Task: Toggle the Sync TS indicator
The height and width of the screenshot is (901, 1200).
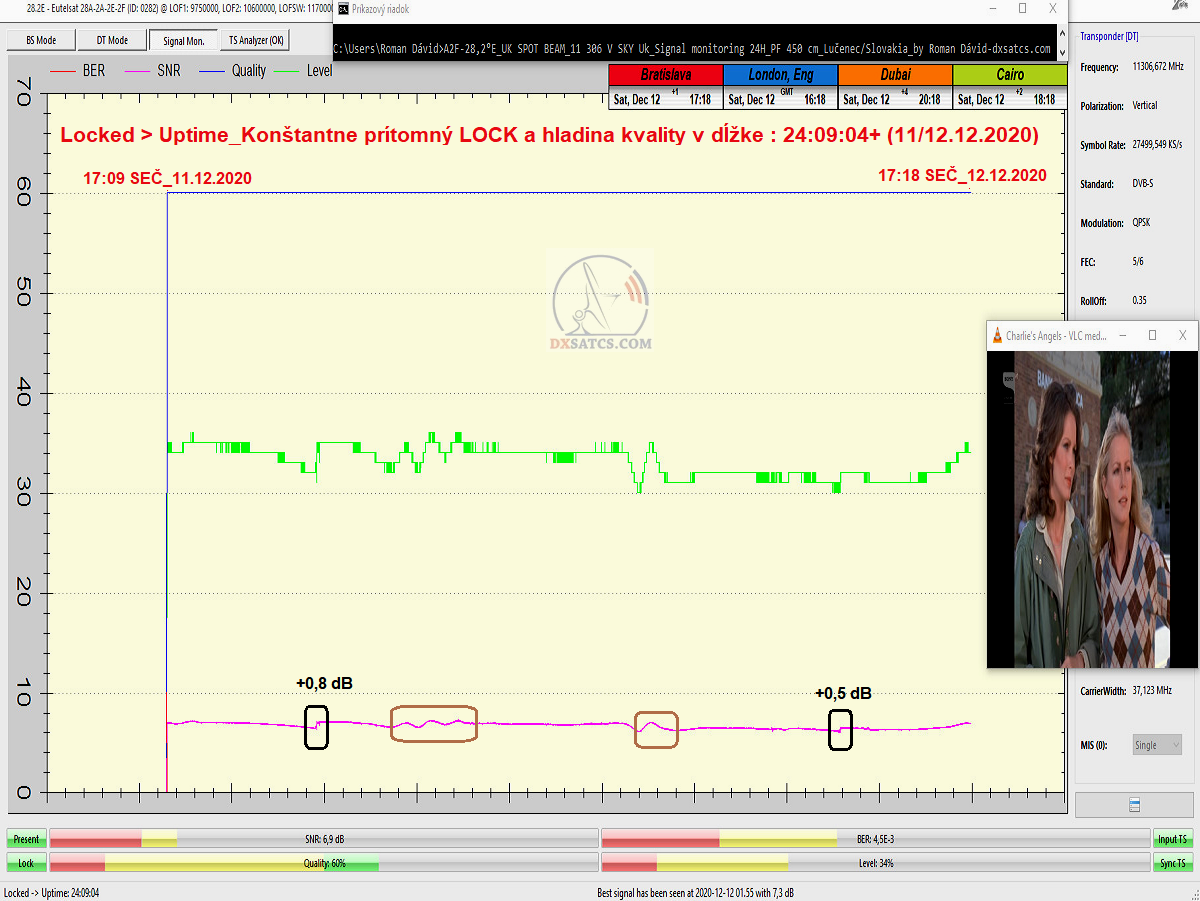Action: point(1172,862)
